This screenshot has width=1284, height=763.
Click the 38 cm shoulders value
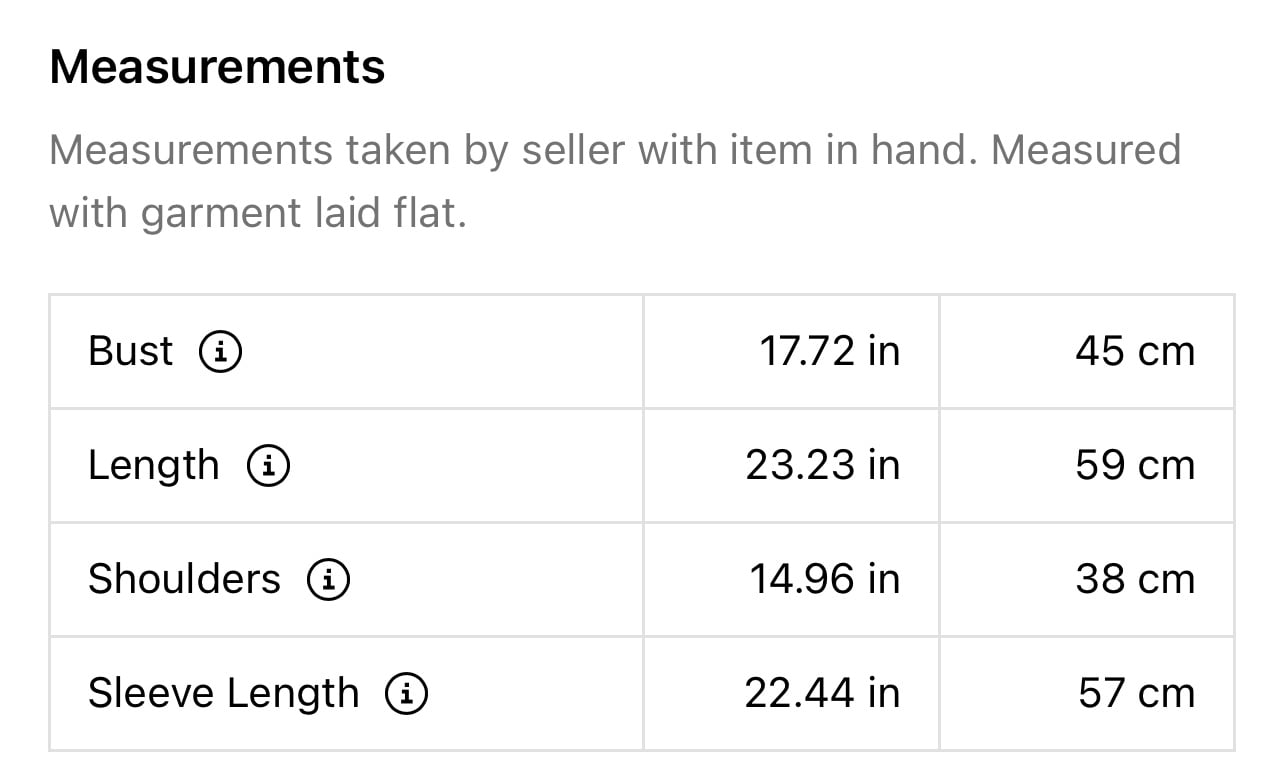[x=1135, y=579]
